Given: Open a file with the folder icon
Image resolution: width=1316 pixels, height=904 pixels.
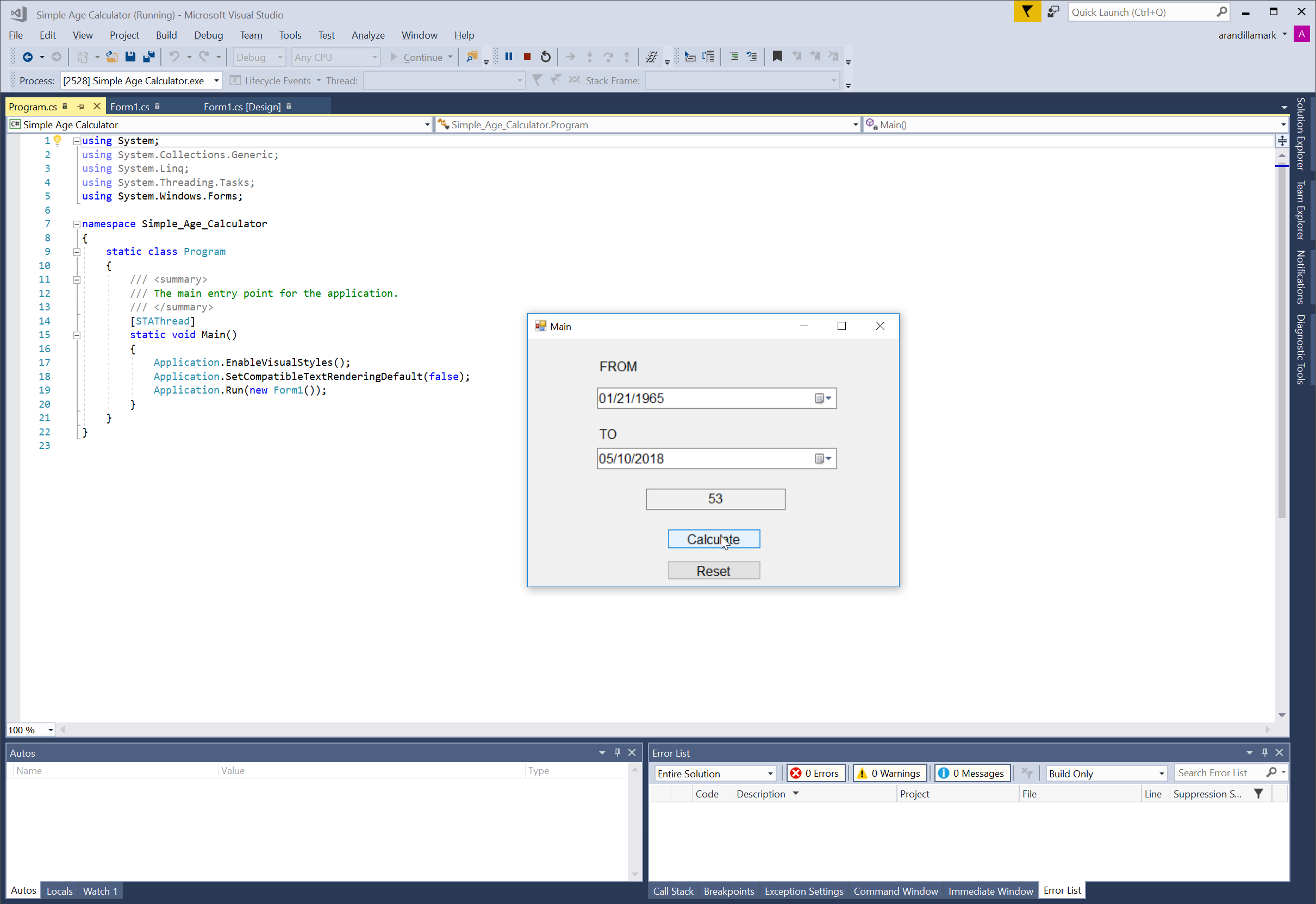Looking at the screenshot, I should (111, 57).
